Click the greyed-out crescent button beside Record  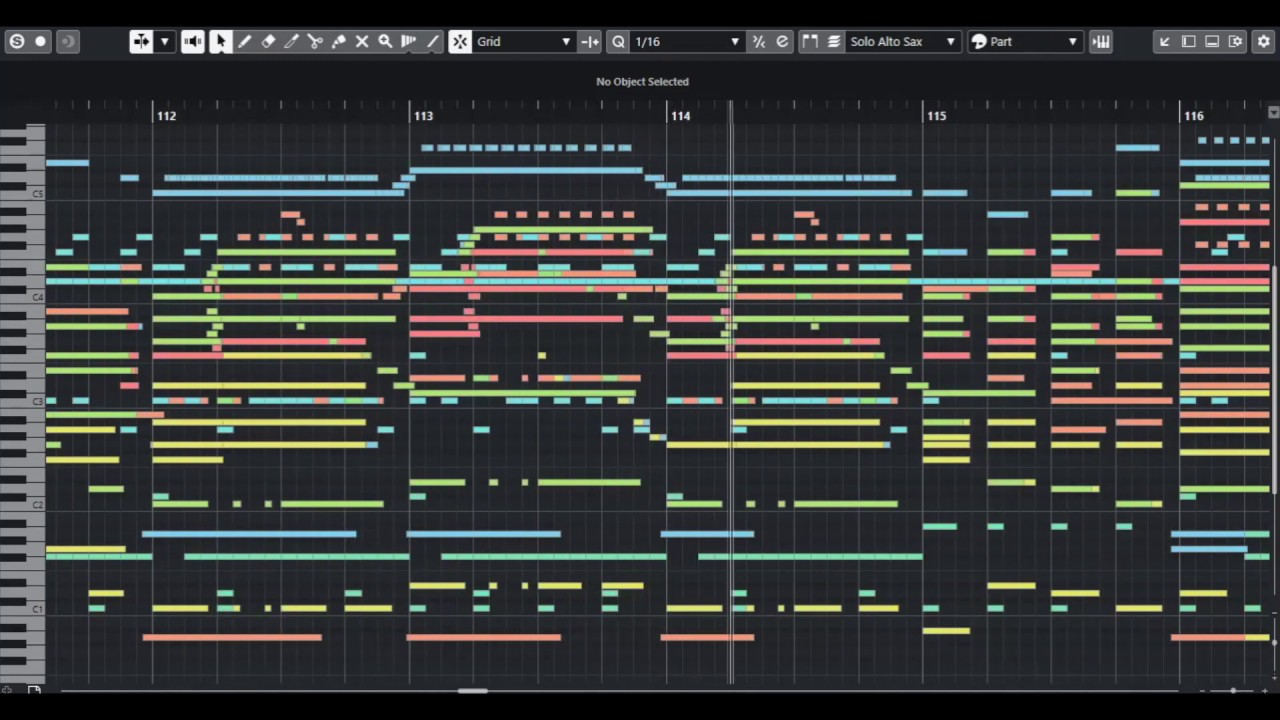click(67, 41)
